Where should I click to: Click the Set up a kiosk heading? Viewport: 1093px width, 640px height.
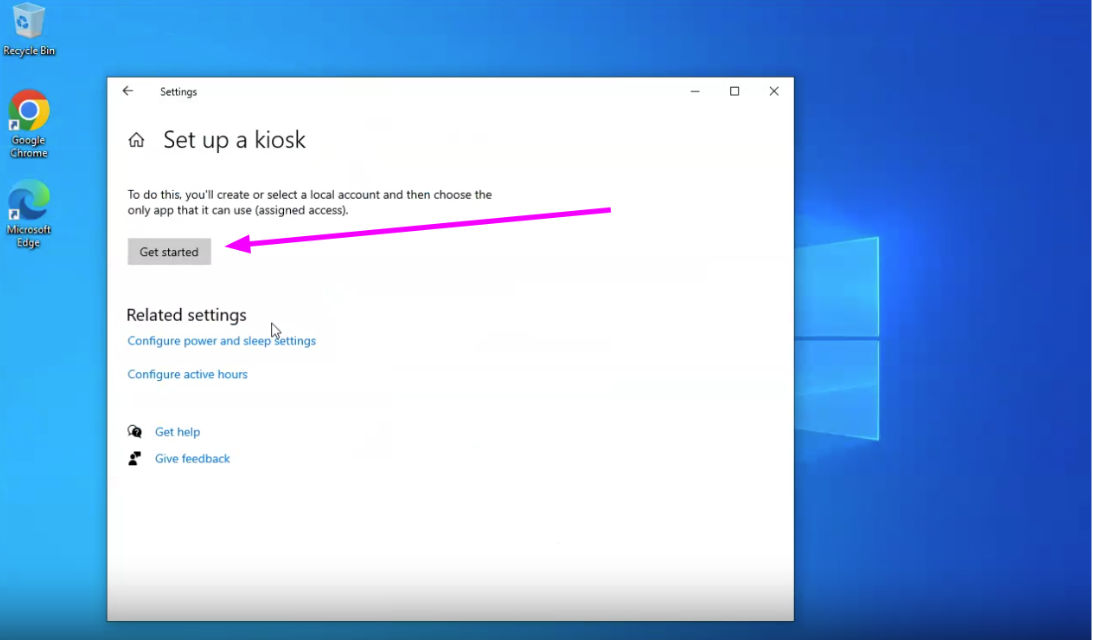(234, 140)
